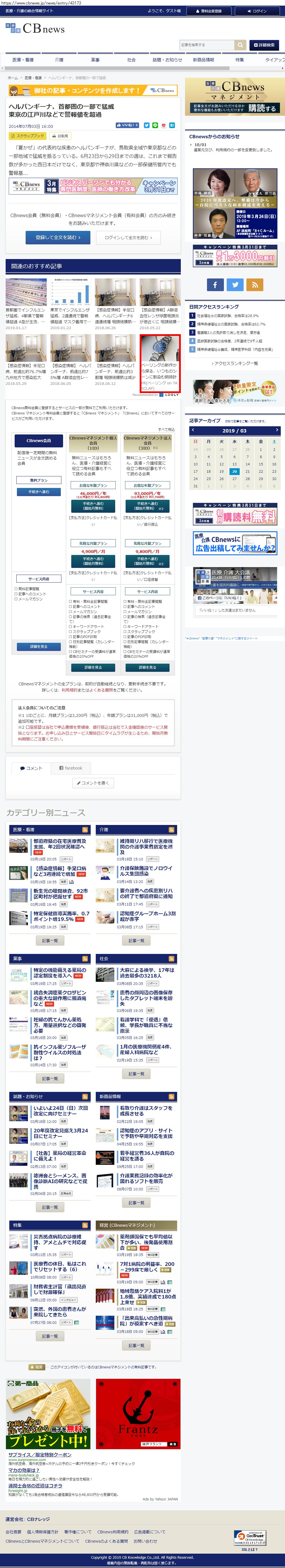
Task: Click 手続きへ進む under 無料プラン
Action: 38,491
